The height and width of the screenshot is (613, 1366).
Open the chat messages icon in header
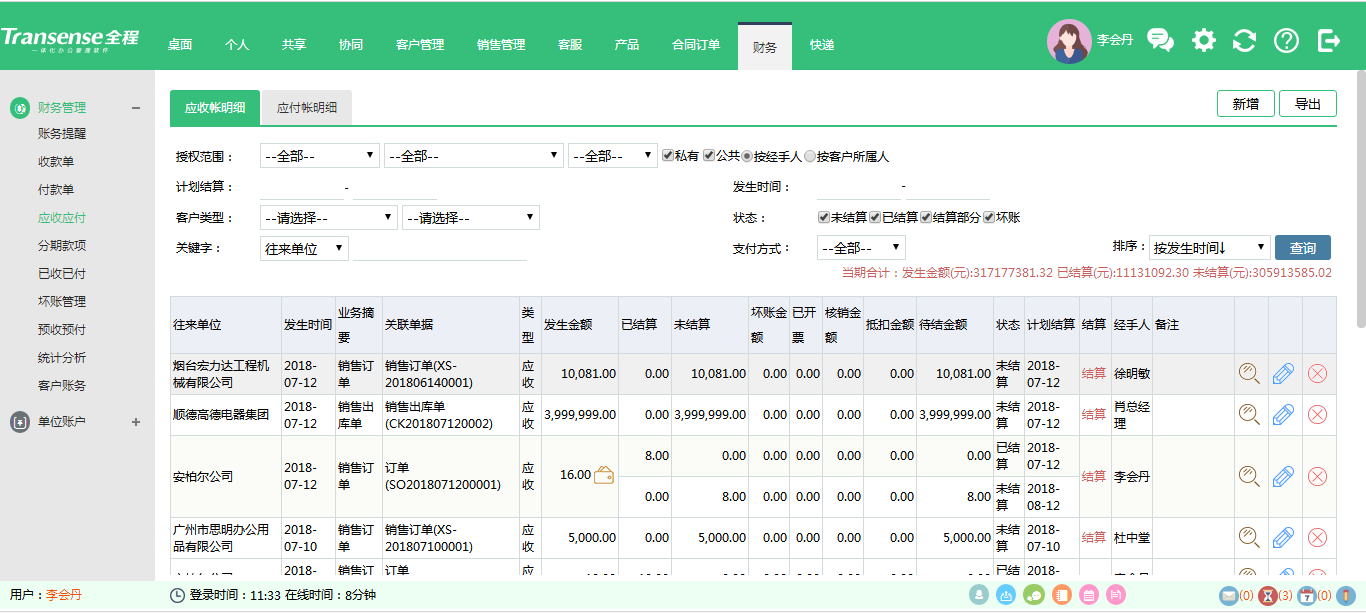pos(1160,40)
